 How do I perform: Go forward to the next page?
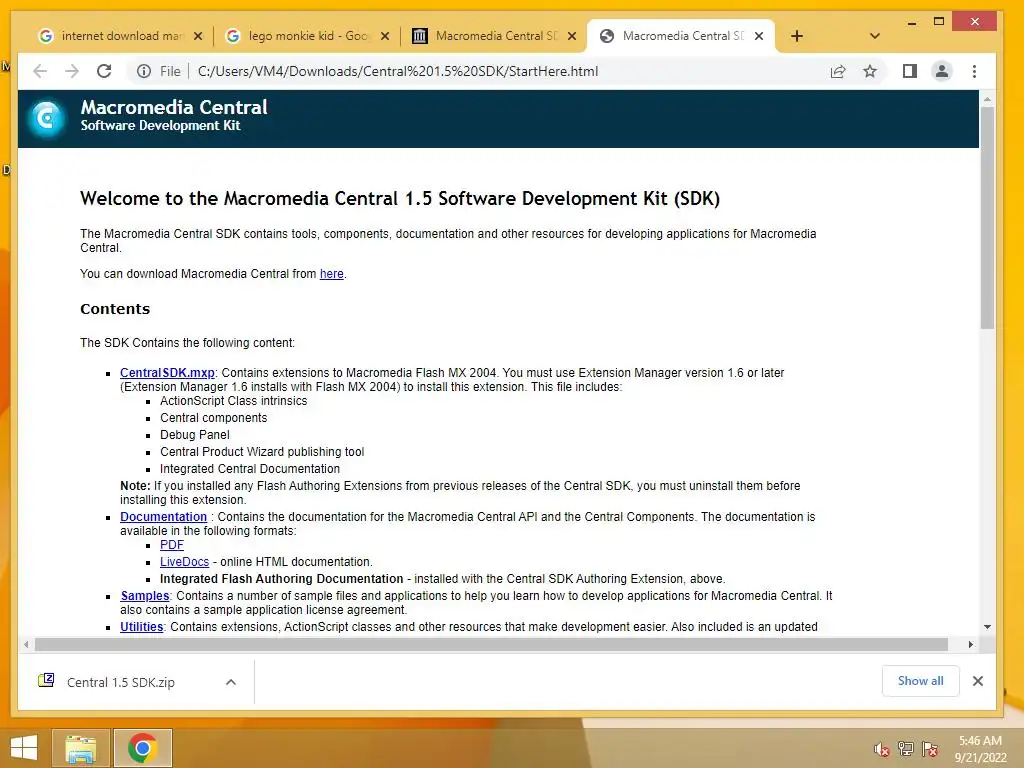point(72,71)
